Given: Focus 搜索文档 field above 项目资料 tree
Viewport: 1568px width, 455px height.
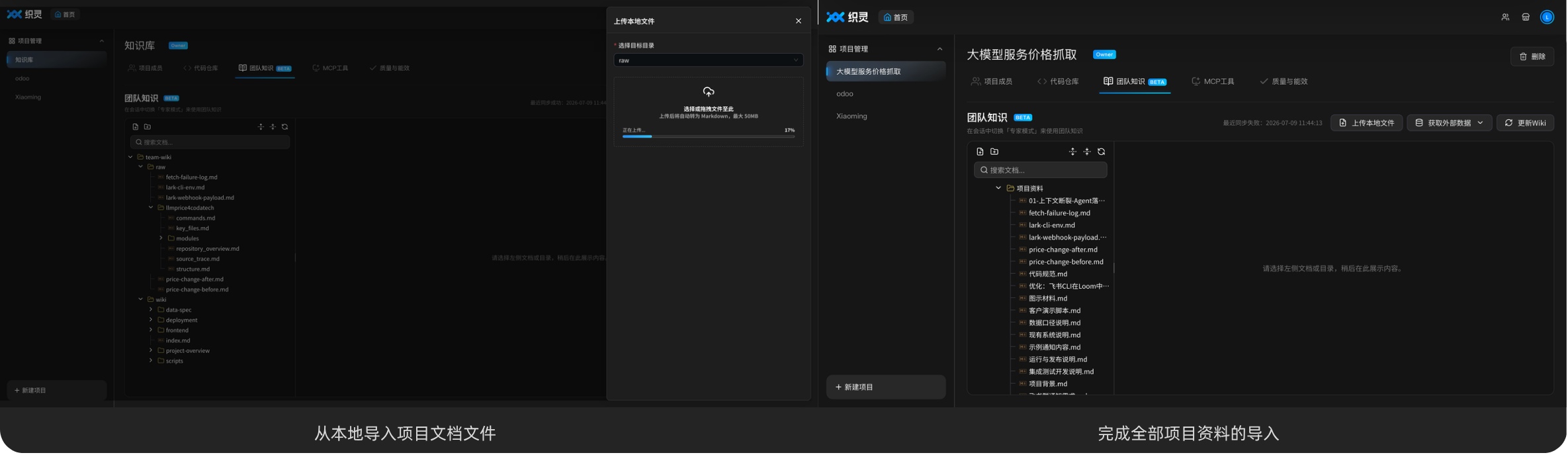Looking at the screenshot, I should [1040, 170].
